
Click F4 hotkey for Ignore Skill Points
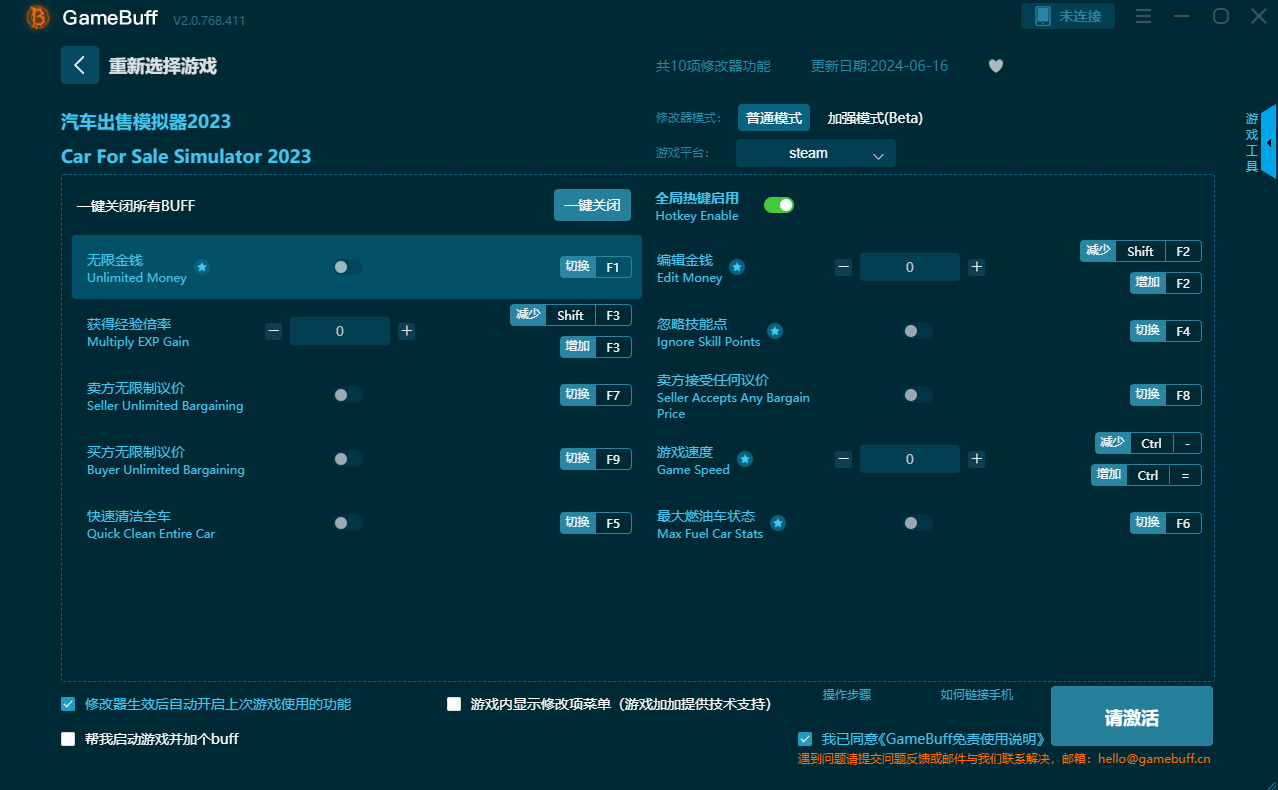[x=1166, y=331]
